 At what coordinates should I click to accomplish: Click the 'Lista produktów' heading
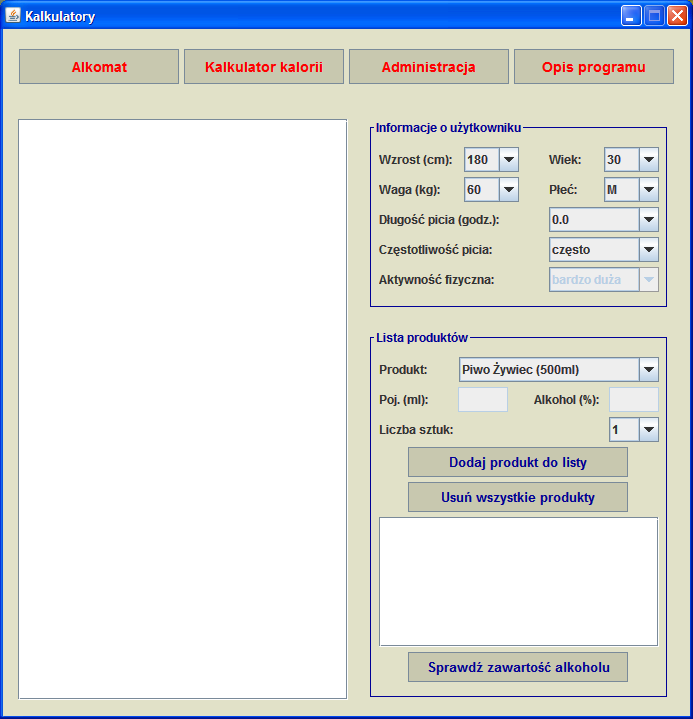coord(422,338)
